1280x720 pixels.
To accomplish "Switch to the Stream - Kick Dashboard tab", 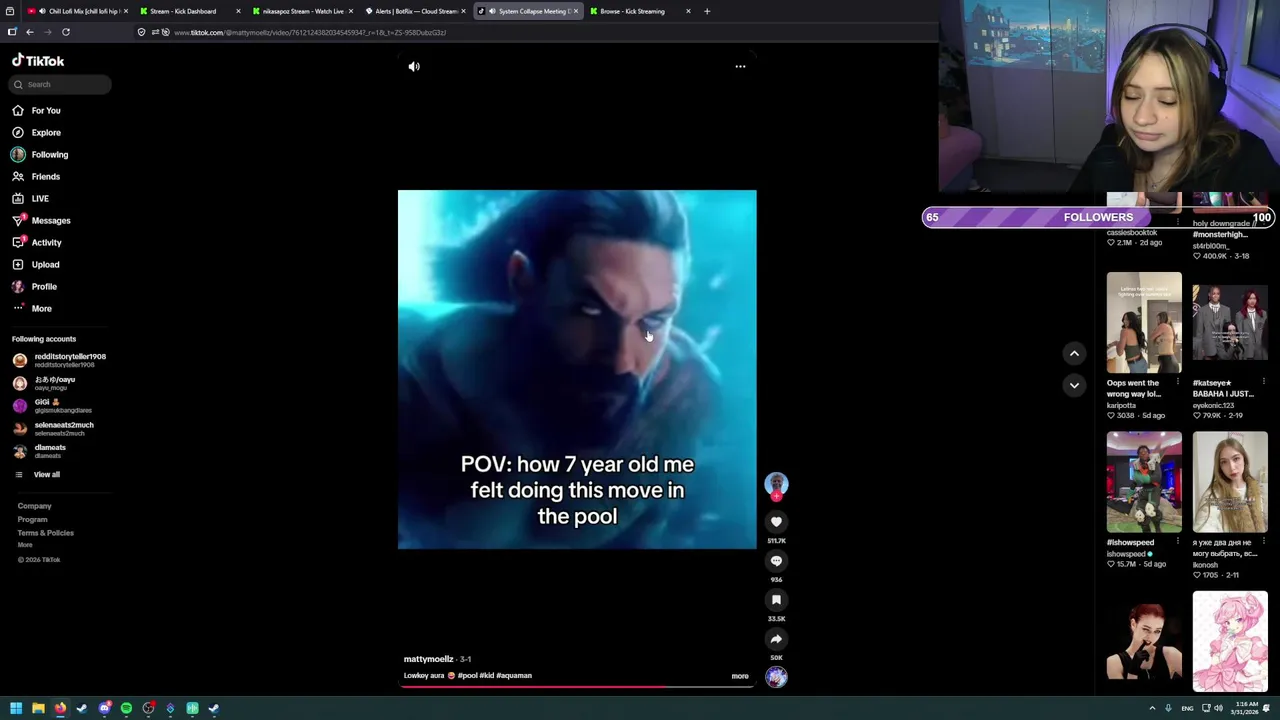I will pyautogui.click(x=190, y=11).
